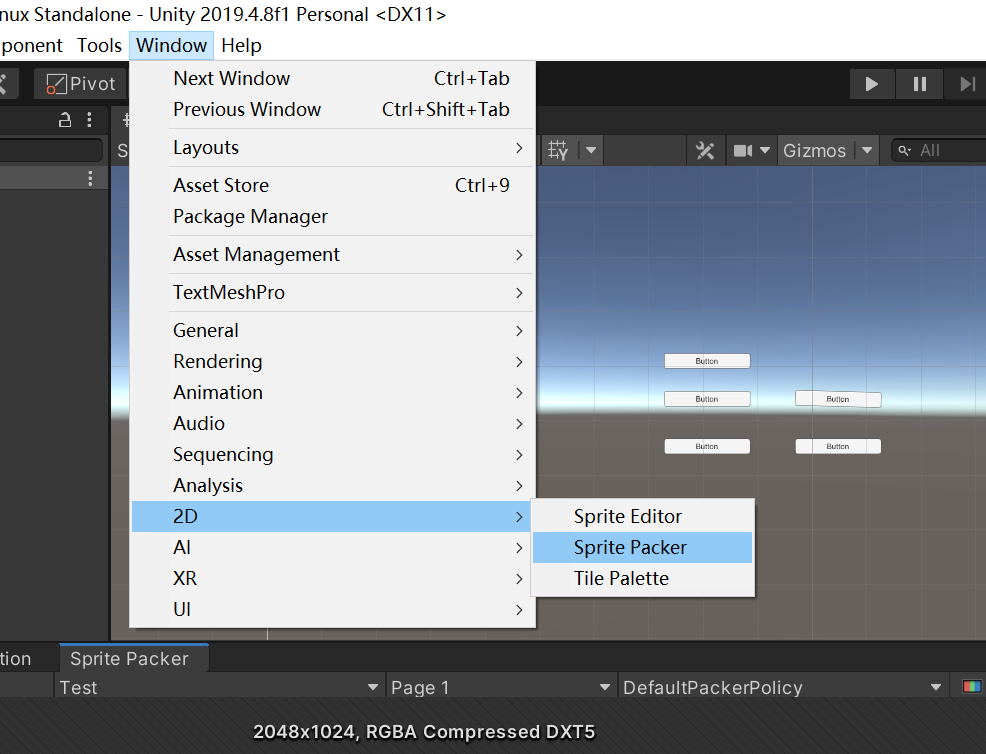The width and height of the screenshot is (986, 754).
Task: Toggle the Hierarchy panel lock icon
Action: click(x=65, y=119)
